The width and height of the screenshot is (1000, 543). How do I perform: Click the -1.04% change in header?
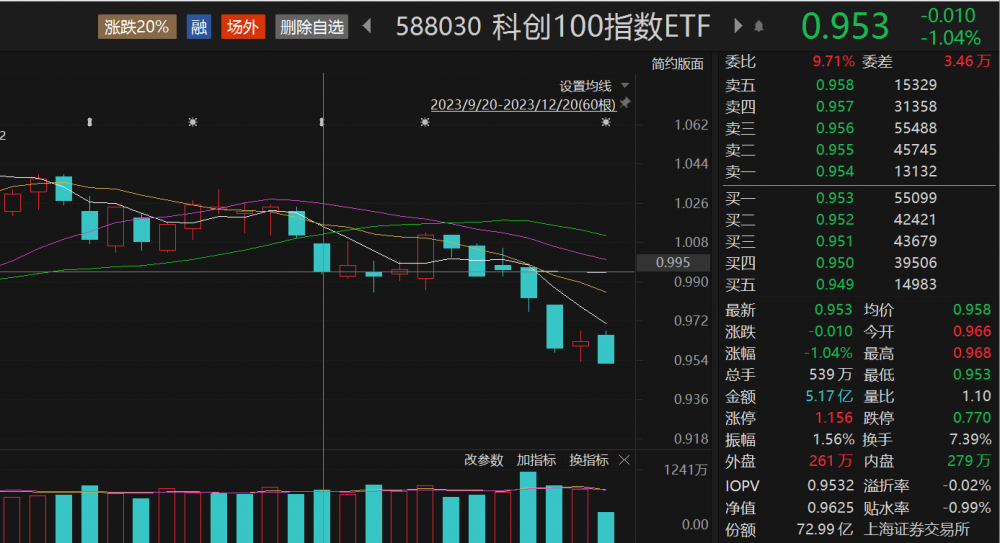coord(950,38)
